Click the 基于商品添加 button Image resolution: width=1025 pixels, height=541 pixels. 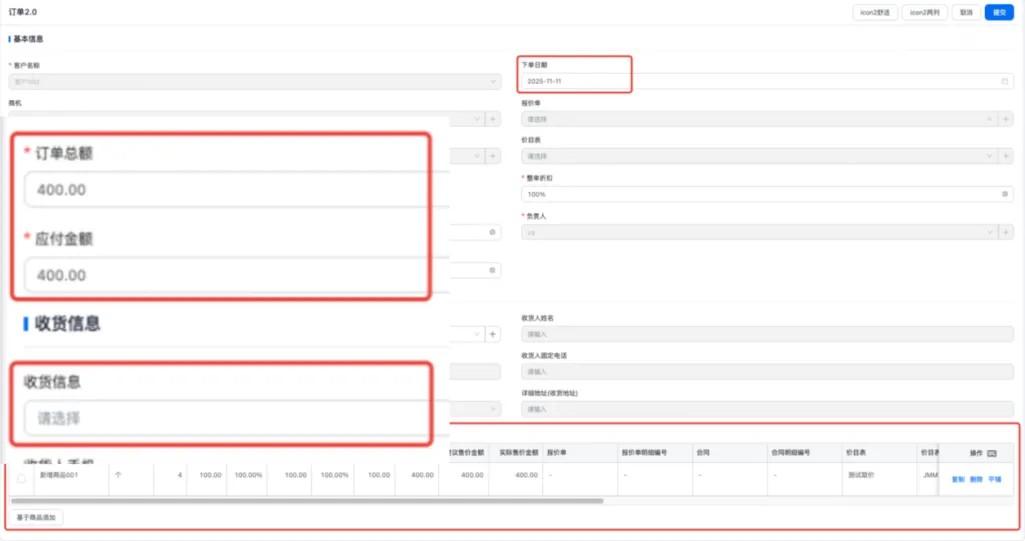coord(38,518)
